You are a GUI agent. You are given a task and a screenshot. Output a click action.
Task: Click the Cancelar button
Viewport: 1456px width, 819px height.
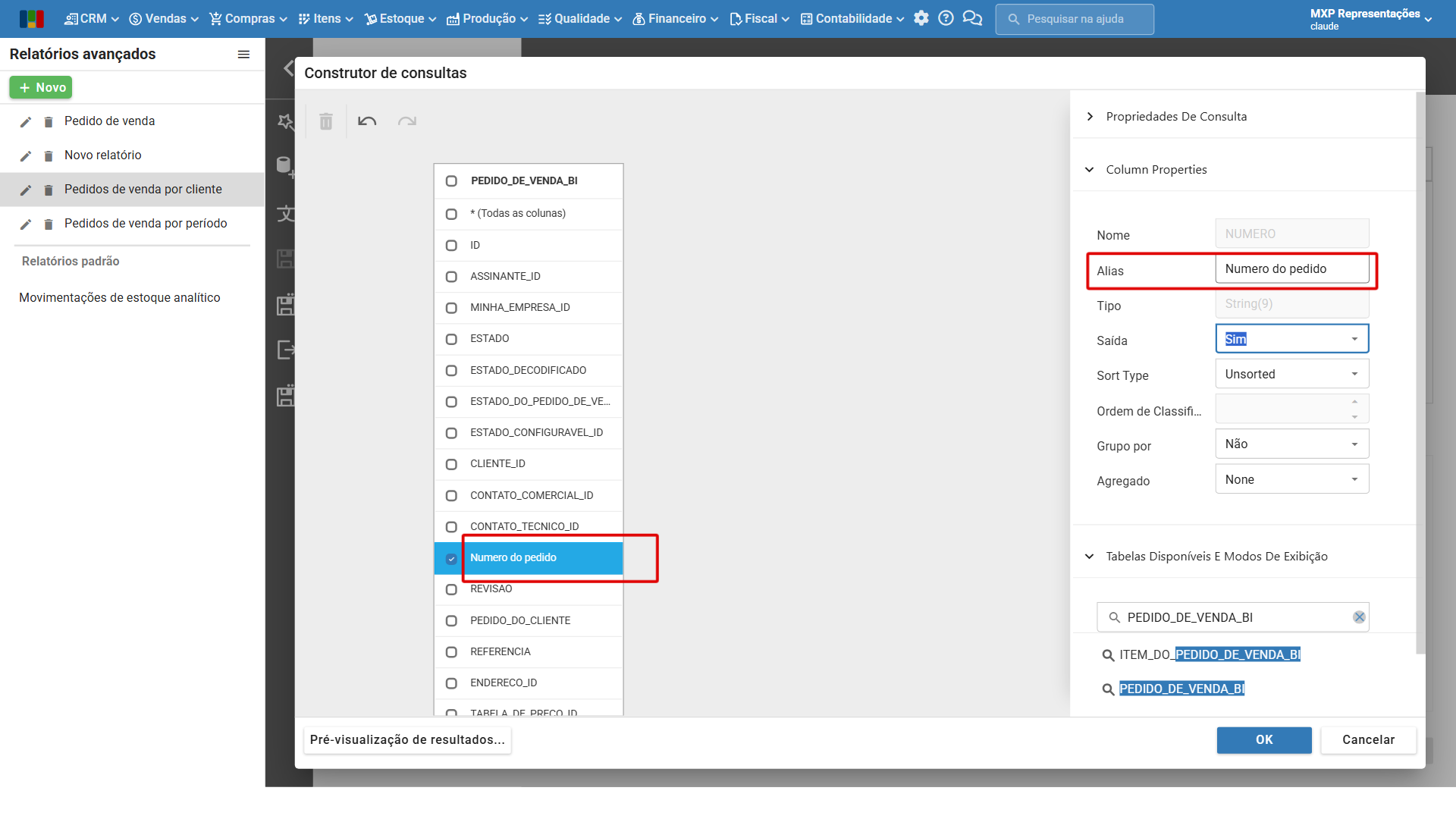[1368, 740]
